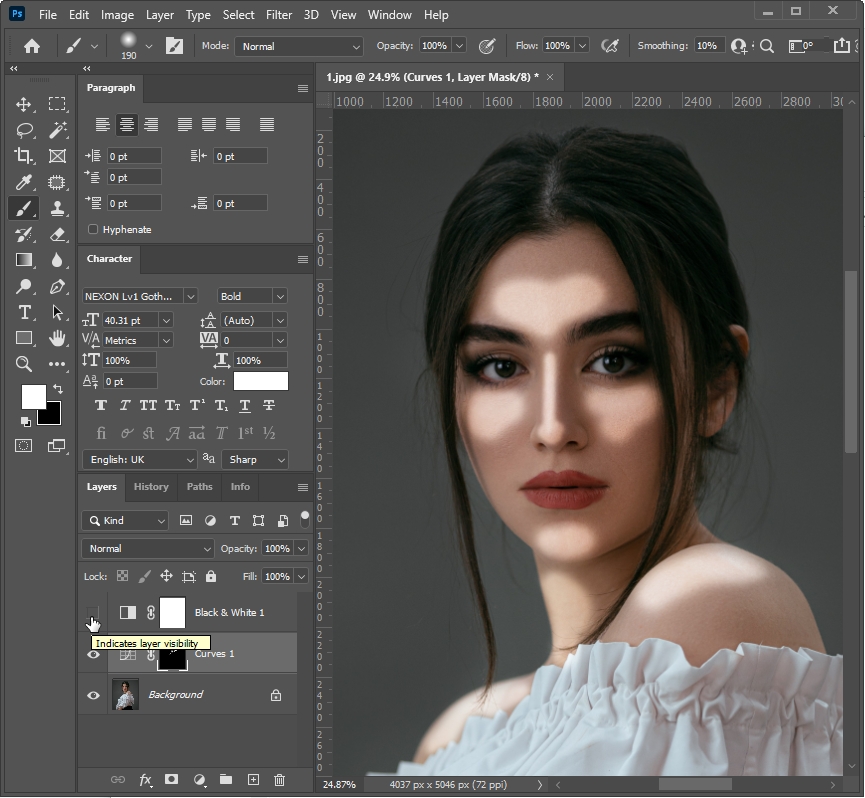Create a new layer
Viewport: 865px width, 798px height.
click(253, 779)
